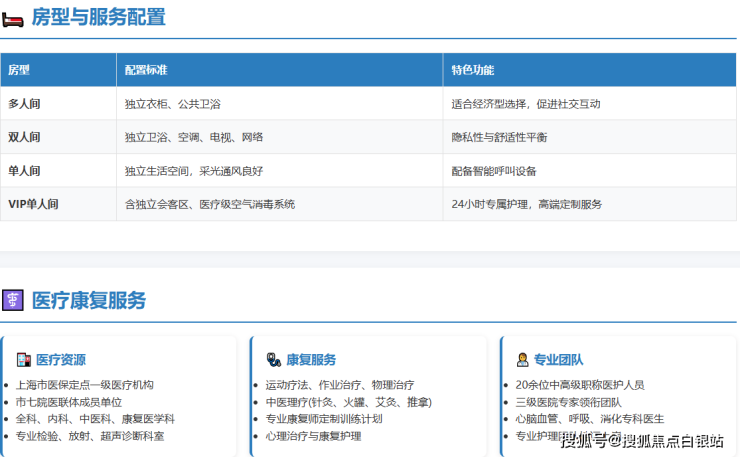Click the 单人间 row label in second-to-last row
The height and width of the screenshot is (457, 740).
[24, 171]
